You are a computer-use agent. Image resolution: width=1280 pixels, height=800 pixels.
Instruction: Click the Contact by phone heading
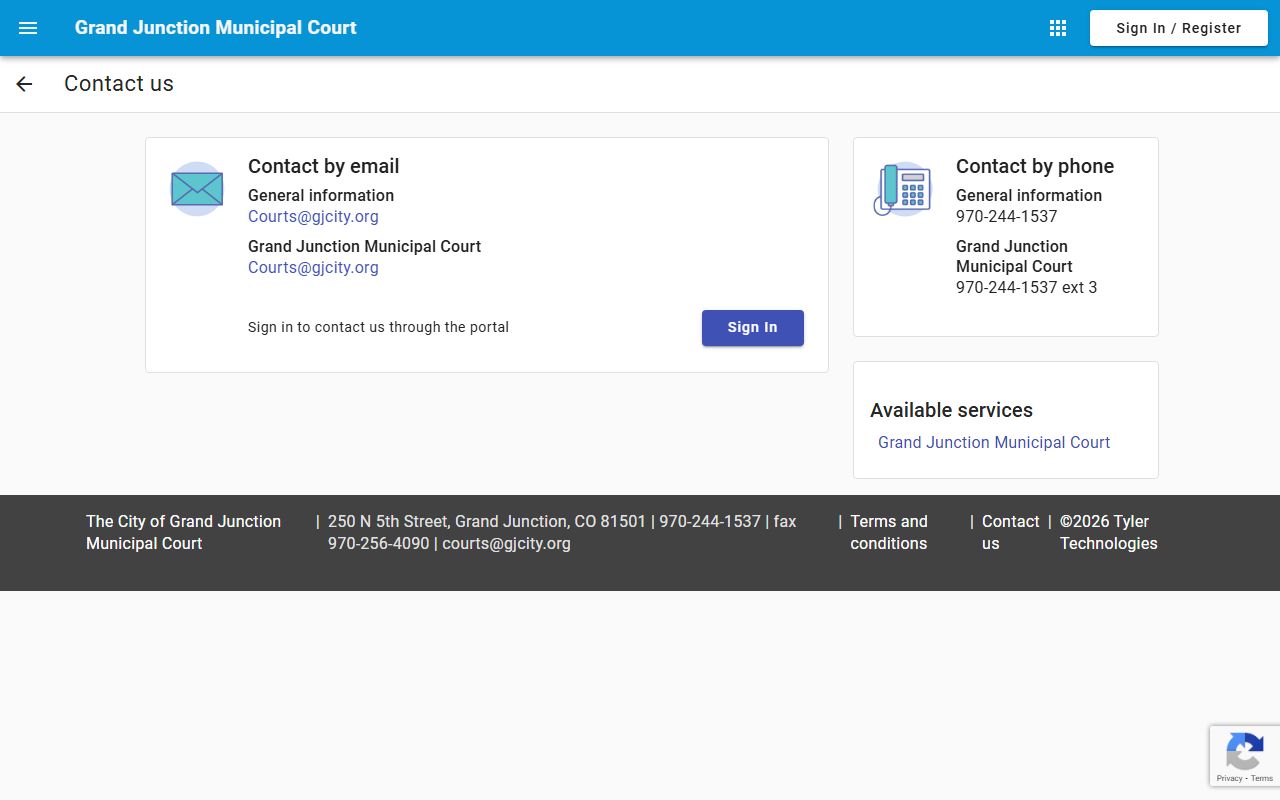(x=1035, y=166)
